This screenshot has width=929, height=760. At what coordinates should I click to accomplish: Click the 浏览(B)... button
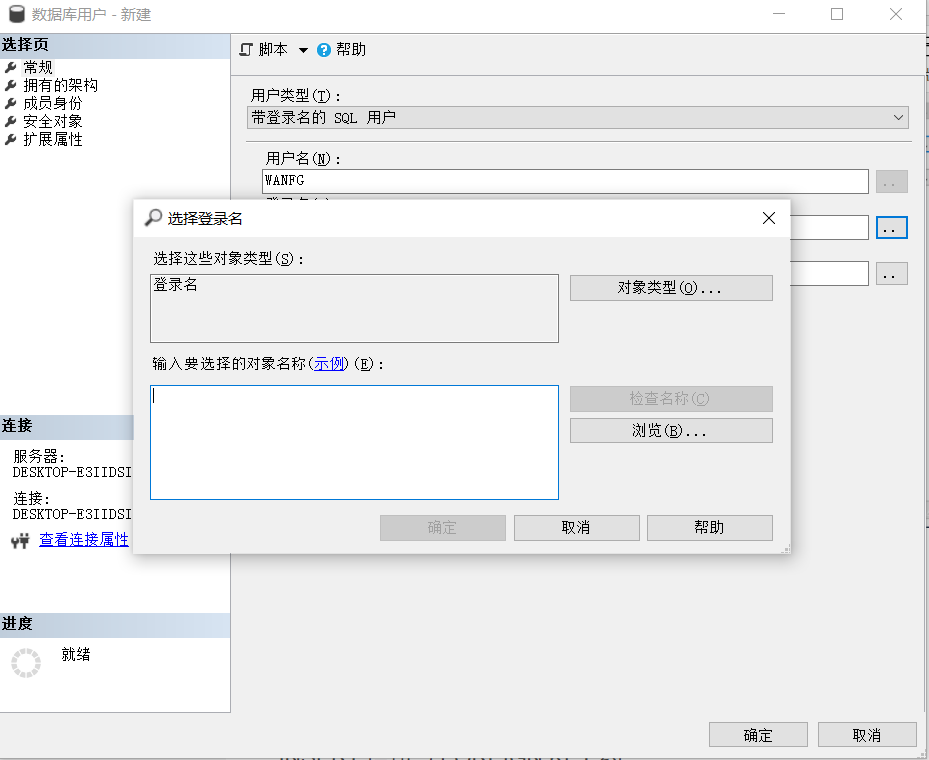670,430
